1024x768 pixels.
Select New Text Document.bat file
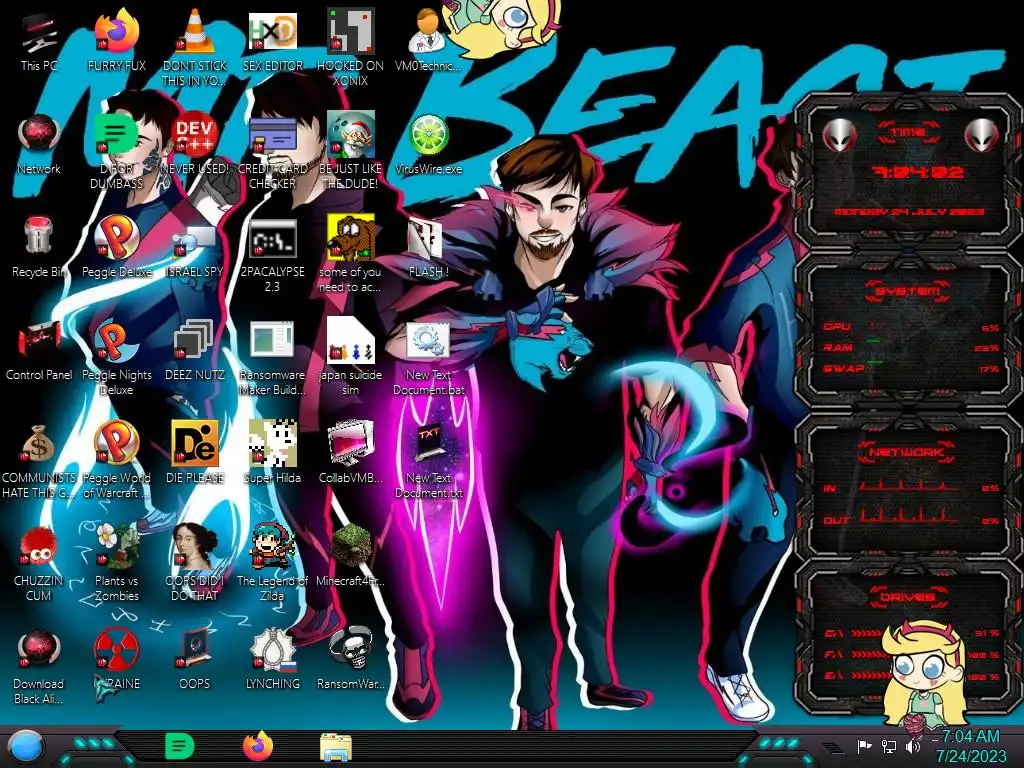coord(428,357)
